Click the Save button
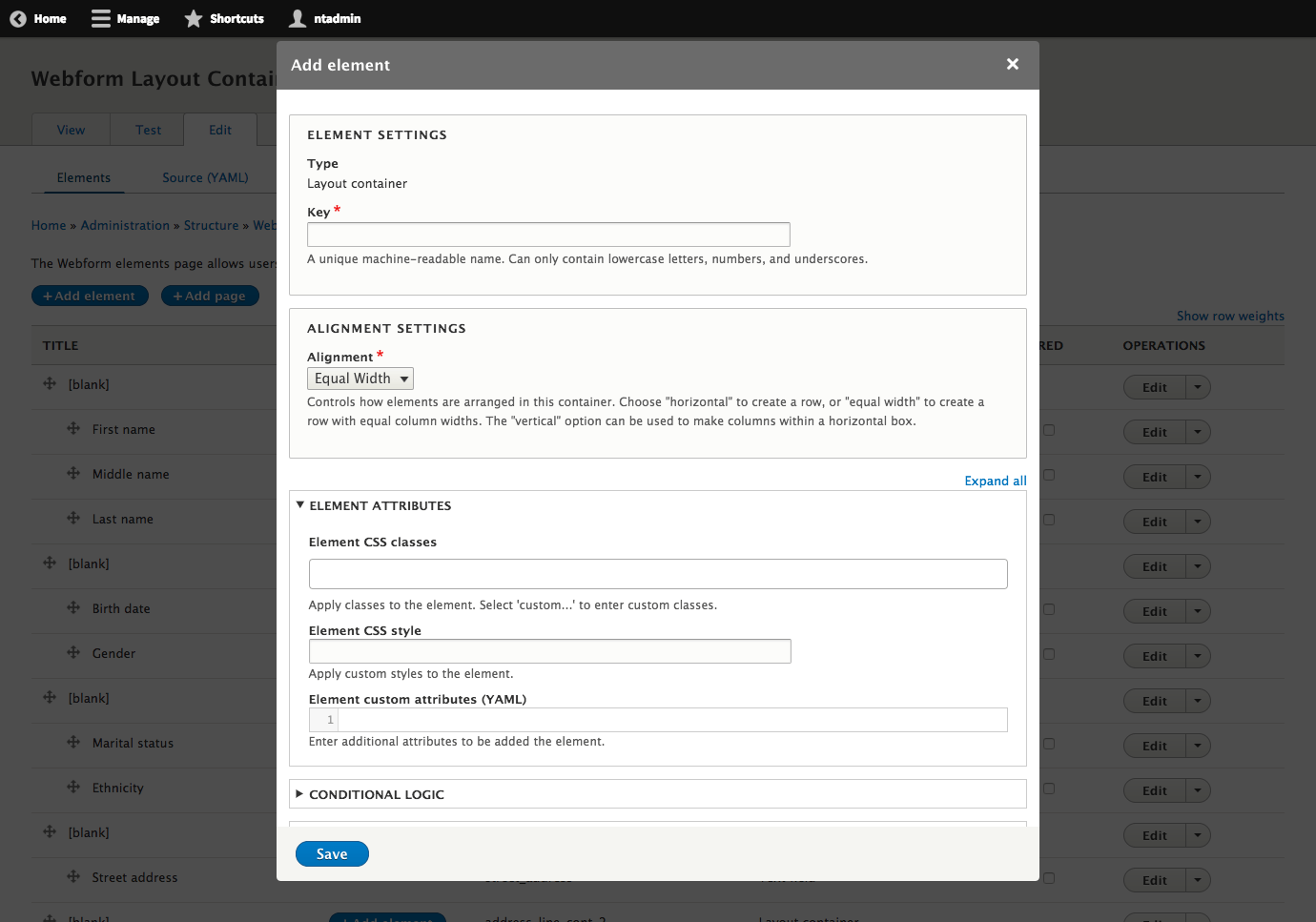 (332, 854)
